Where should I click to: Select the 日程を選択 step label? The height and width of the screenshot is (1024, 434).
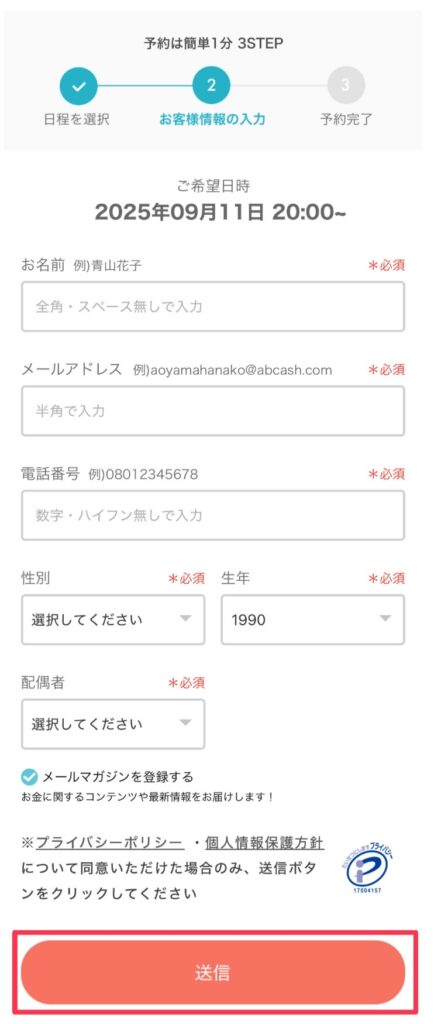click(x=76, y=120)
